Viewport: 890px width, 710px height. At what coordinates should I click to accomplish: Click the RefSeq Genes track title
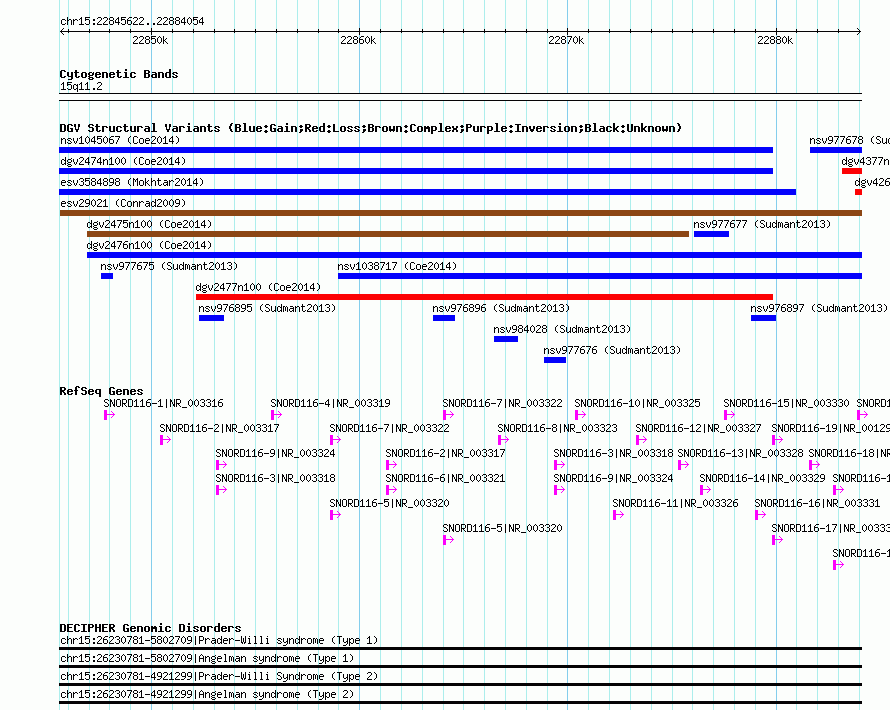pos(101,391)
